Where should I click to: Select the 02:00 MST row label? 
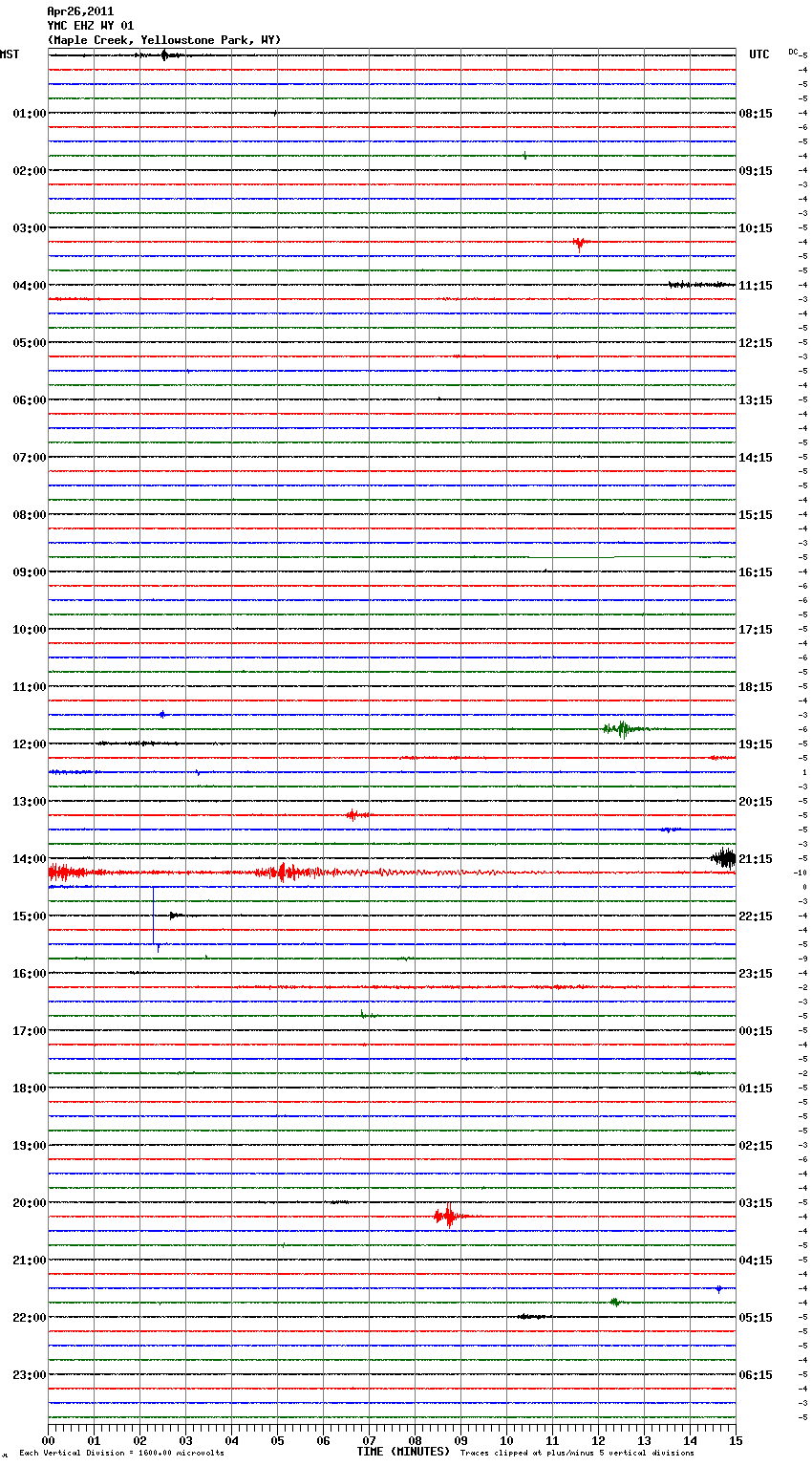[30, 171]
